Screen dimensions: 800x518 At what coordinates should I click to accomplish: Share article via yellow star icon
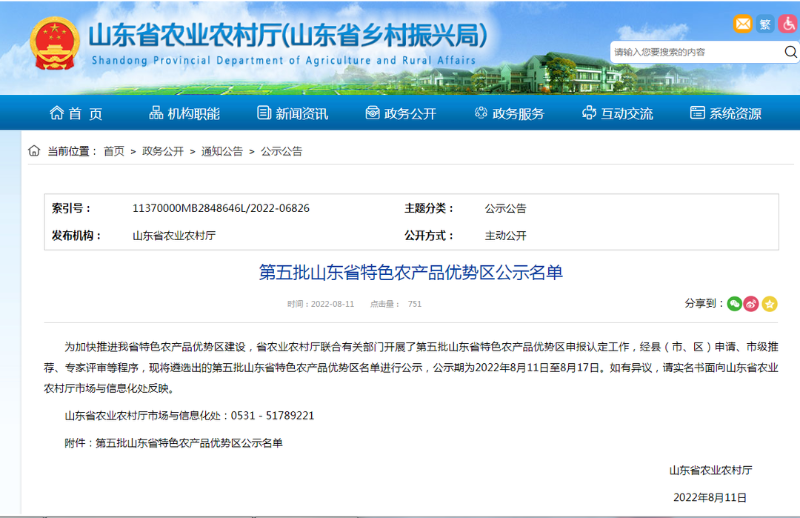[x=769, y=304]
